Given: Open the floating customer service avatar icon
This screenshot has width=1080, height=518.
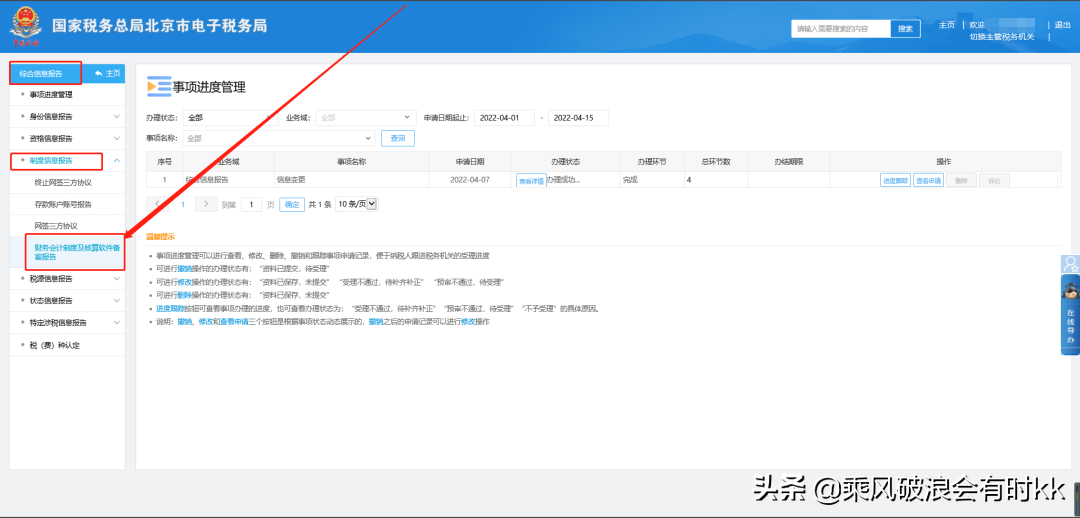Looking at the screenshot, I should click(x=1070, y=264).
